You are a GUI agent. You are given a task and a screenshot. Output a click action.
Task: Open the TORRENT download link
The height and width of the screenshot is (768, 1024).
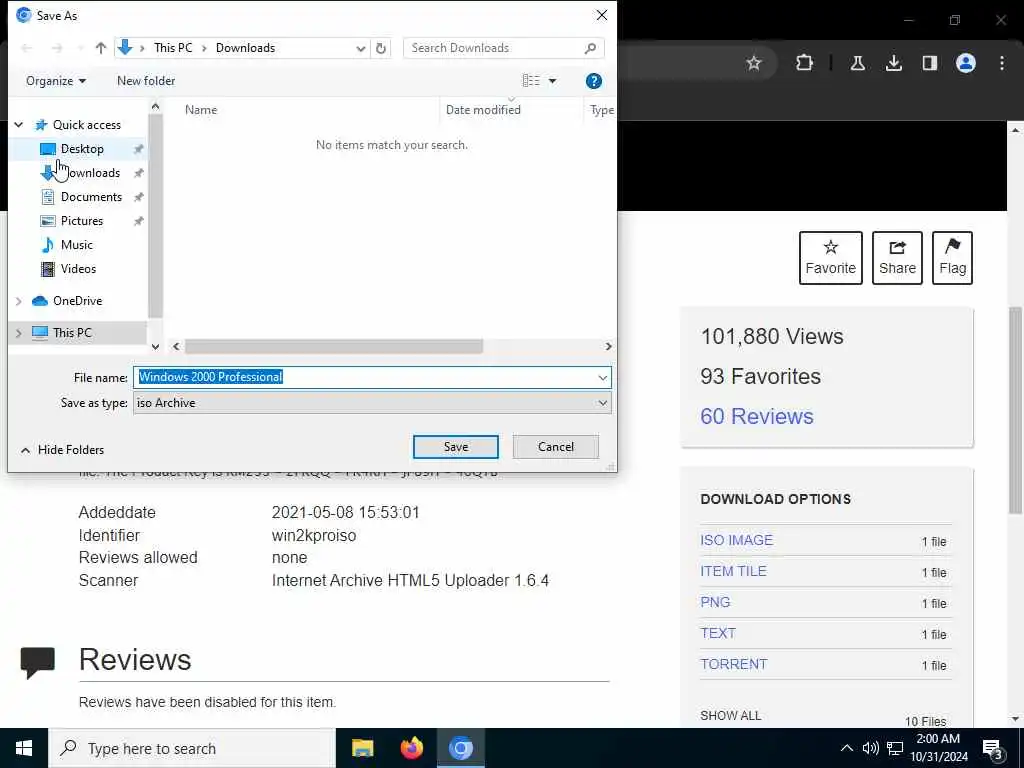733,664
